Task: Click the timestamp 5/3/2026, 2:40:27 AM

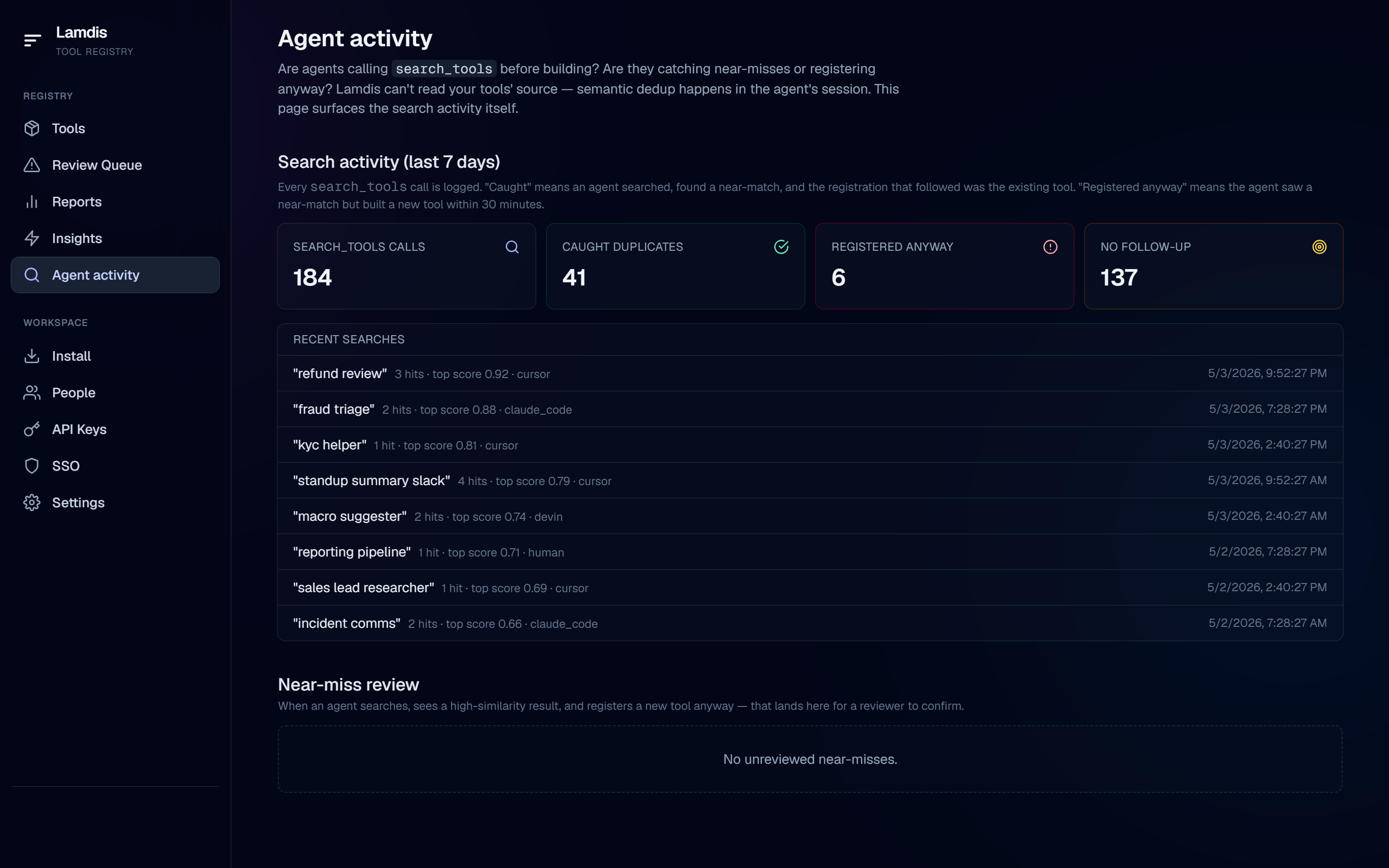Action: pos(1267,516)
